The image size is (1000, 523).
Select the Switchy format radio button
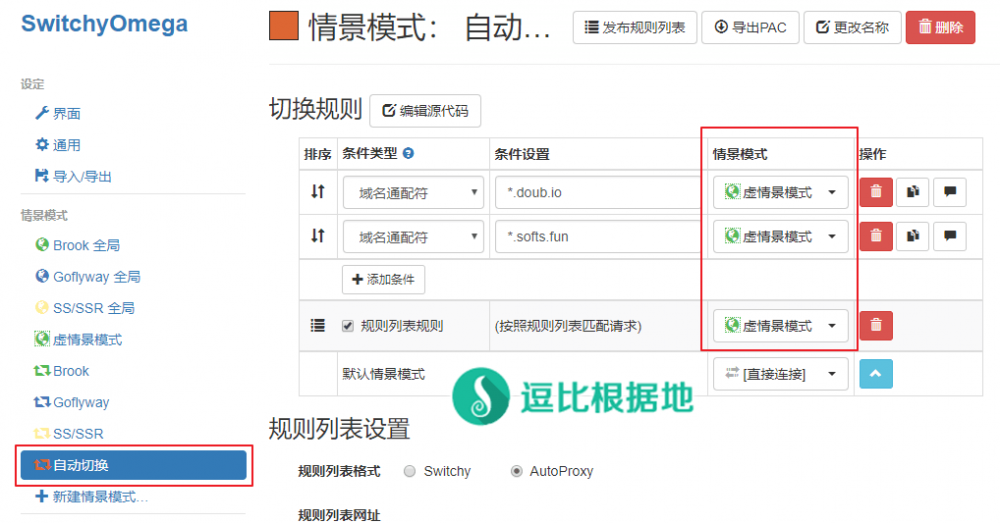410,471
